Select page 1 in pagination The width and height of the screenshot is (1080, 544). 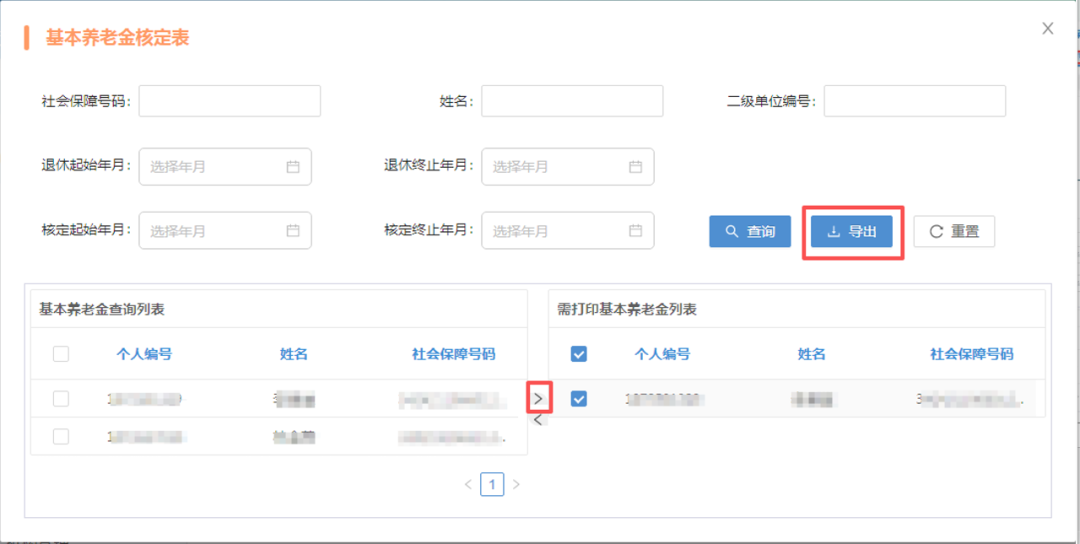pyautogui.click(x=492, y=484)
